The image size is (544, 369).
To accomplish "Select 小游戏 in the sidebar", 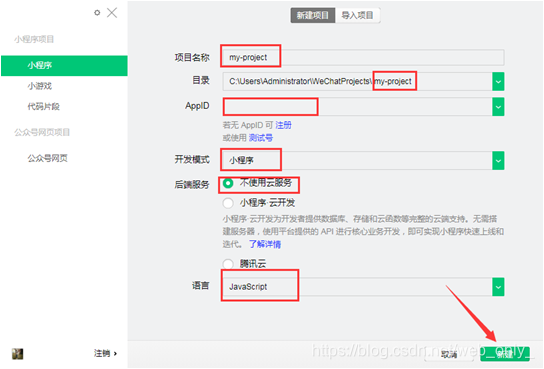I will (x=40, y=86).
